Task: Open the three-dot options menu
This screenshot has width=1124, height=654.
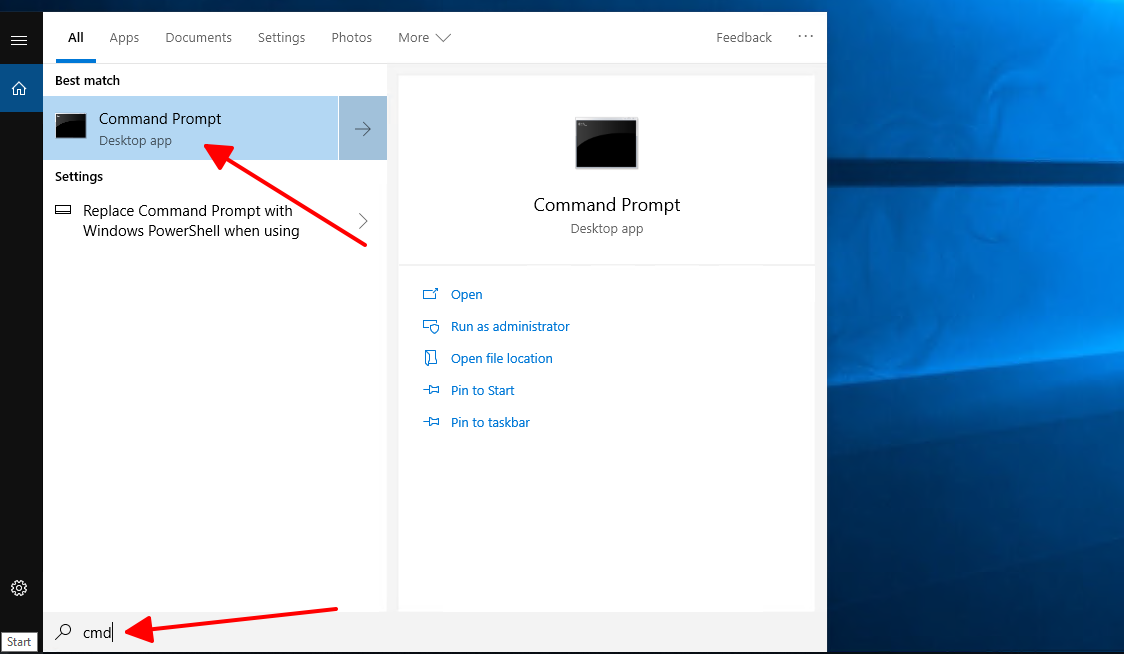Action: (x=805, y=37)
